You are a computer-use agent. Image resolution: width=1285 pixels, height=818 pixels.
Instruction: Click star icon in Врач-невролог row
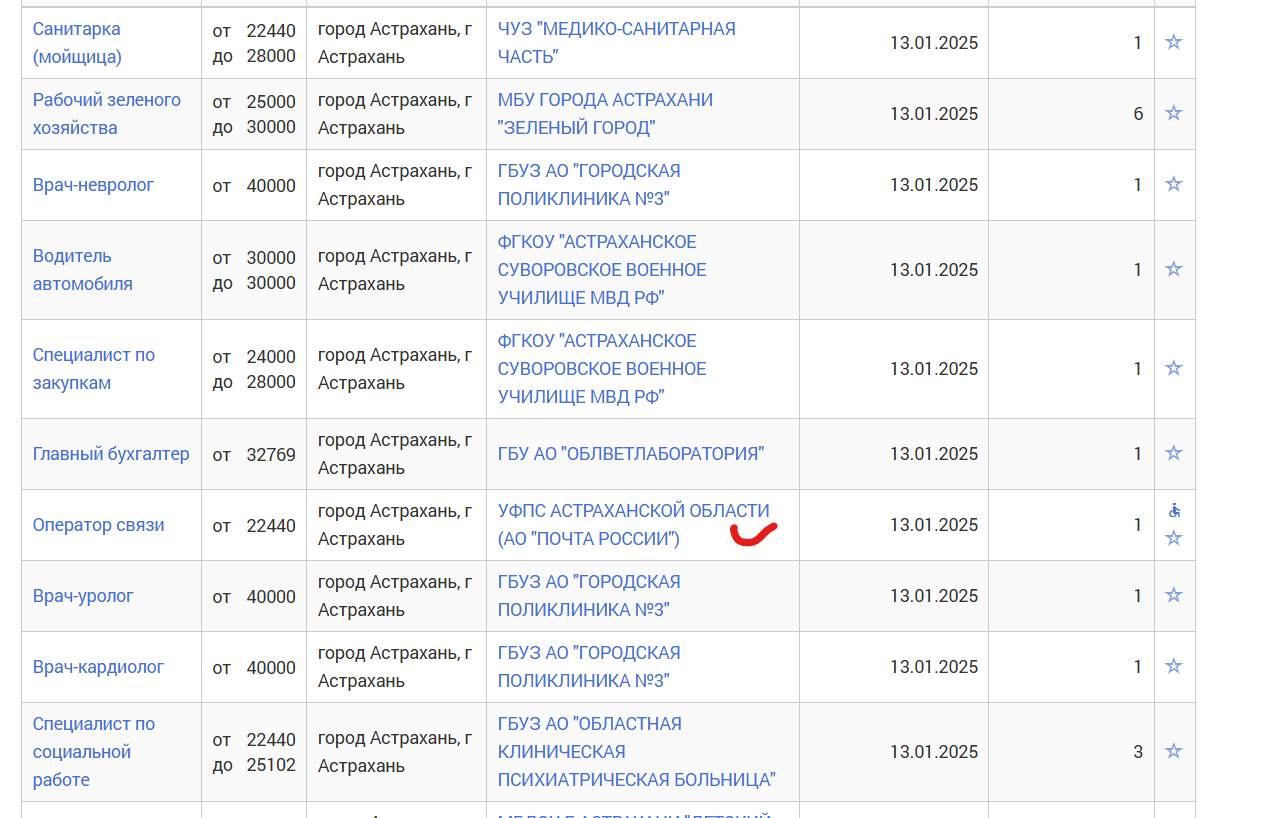tap(1174, 184)
